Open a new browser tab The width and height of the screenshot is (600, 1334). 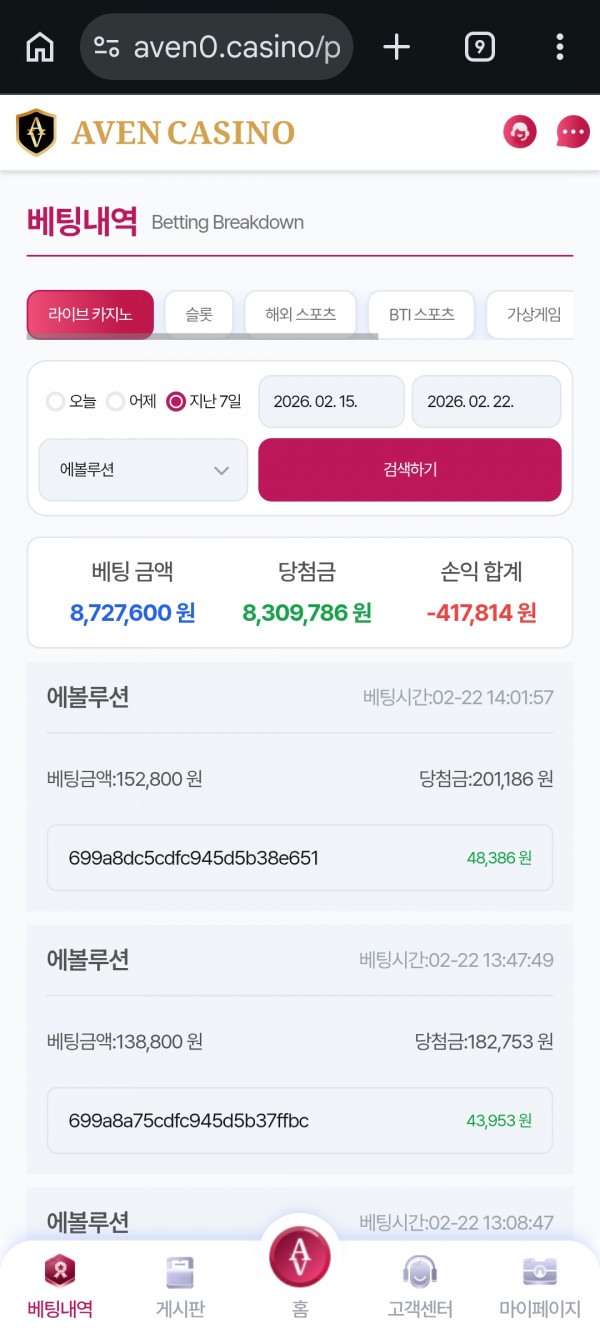(396, 46)
